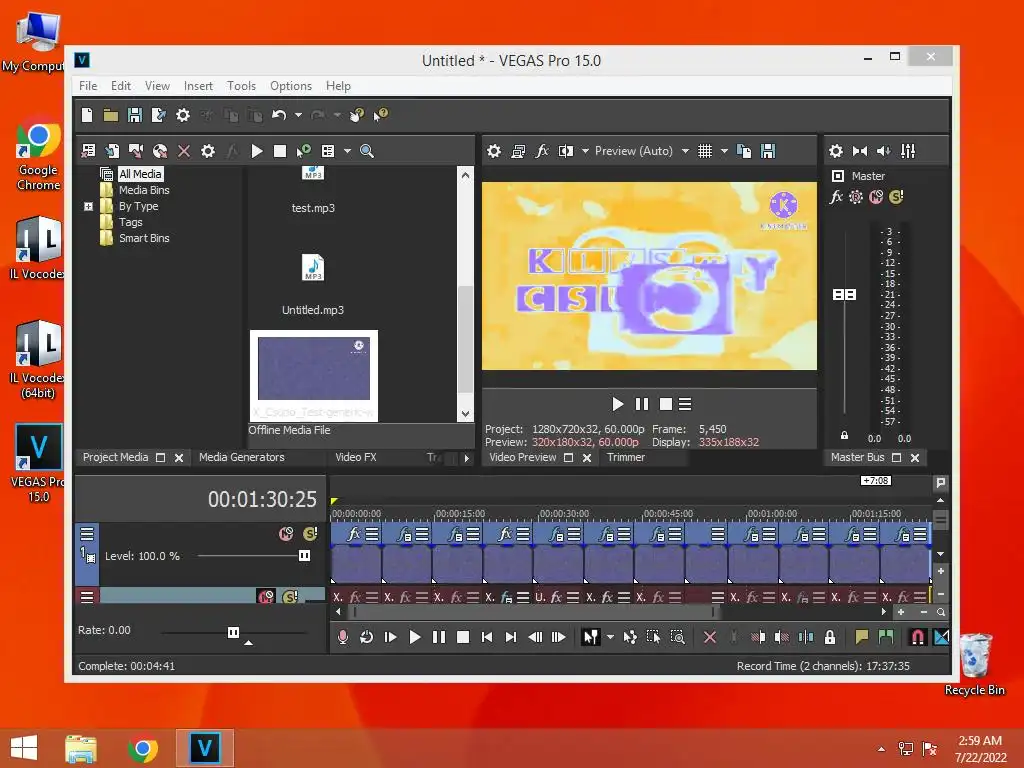Insert a marker with the flag icon

[861, 637]
